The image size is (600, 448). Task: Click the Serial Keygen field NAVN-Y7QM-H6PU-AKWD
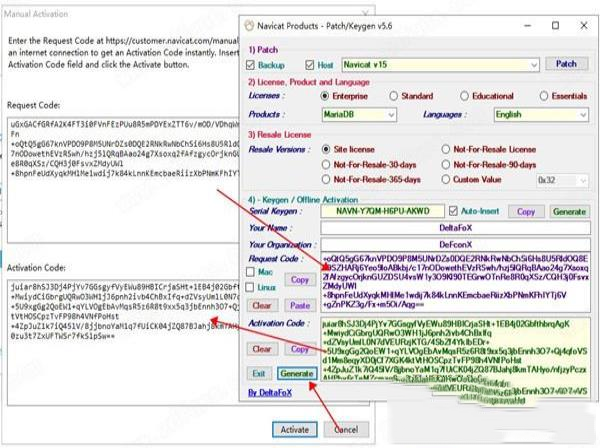pyautogui.click(x=382, y=211)
